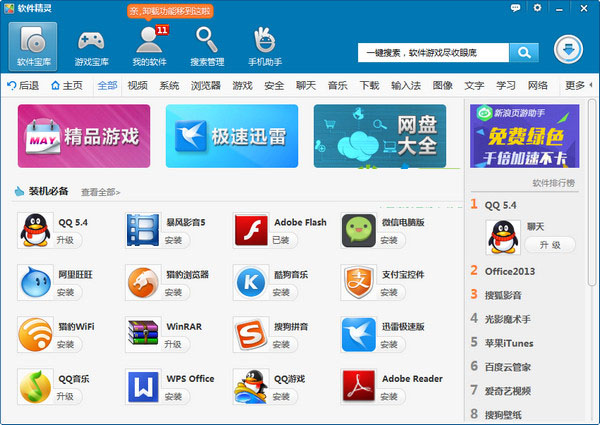
Task: Click the orange uninstall tip bubble
Action: click(x=170, y=11)
